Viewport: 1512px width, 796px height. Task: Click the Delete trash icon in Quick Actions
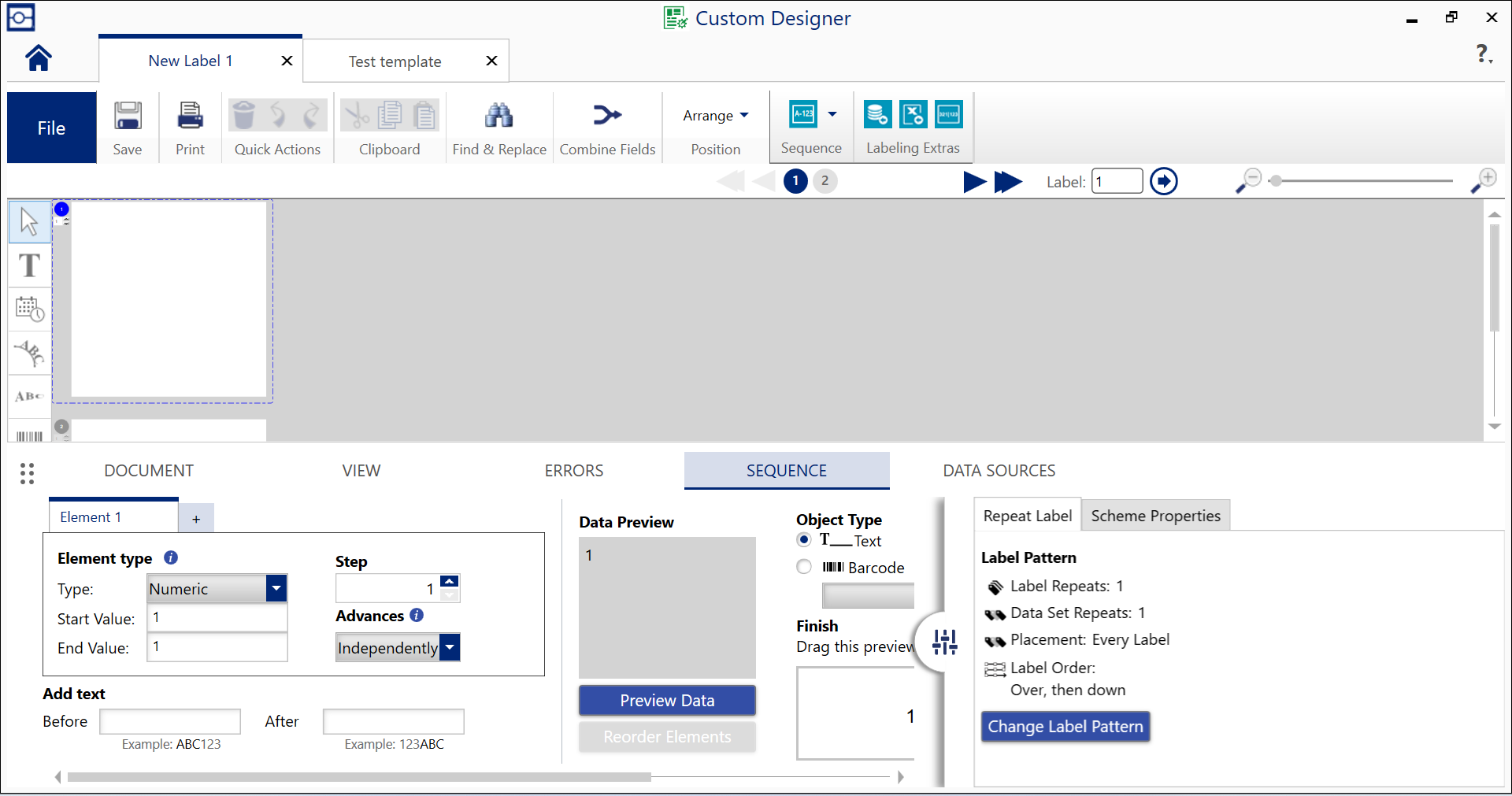tap(244, 115)
